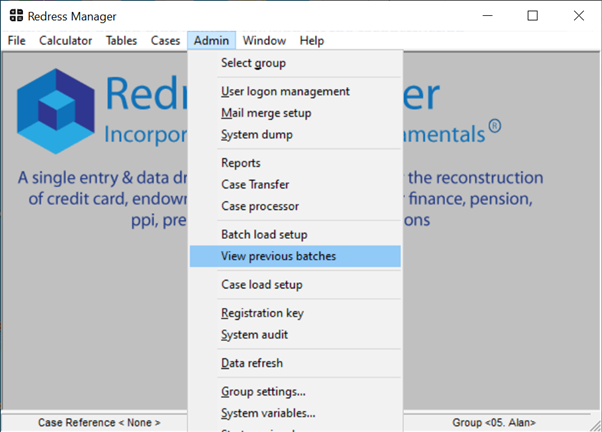Image resolution: width=602 pixels, height=432 pixels.
Task: Open Reports from Admin menu
Action: pos(295,163)
